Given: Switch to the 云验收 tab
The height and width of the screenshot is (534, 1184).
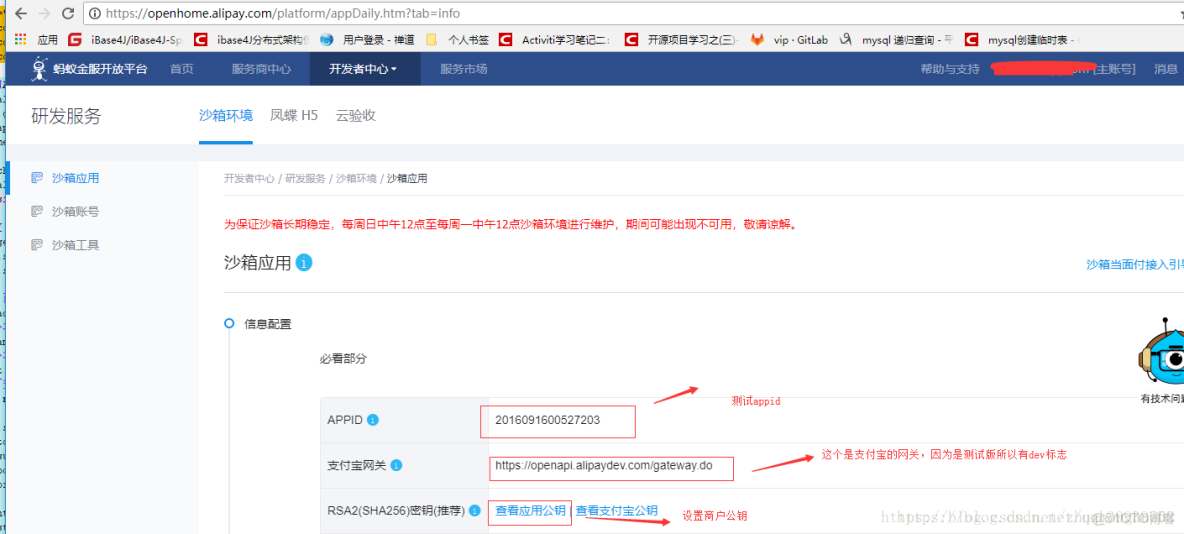Looking at the screenshot, I should pyautogui.click(x=356, y=116).
